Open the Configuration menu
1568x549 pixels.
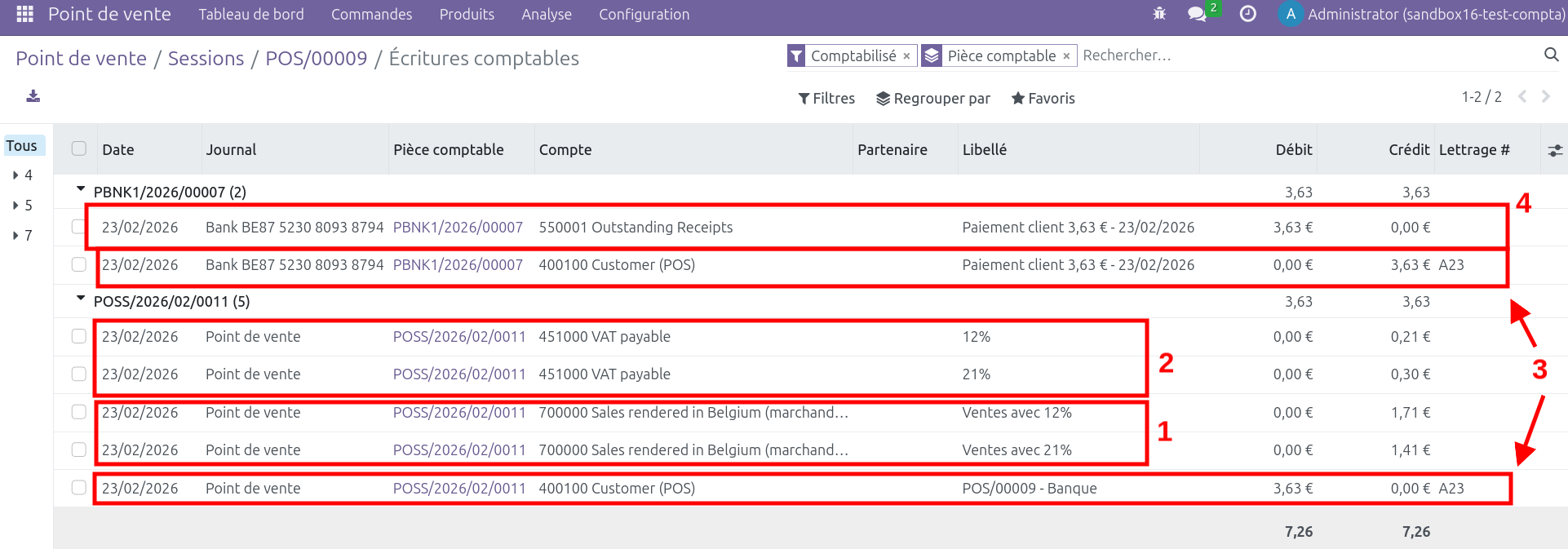pos(644,14)
